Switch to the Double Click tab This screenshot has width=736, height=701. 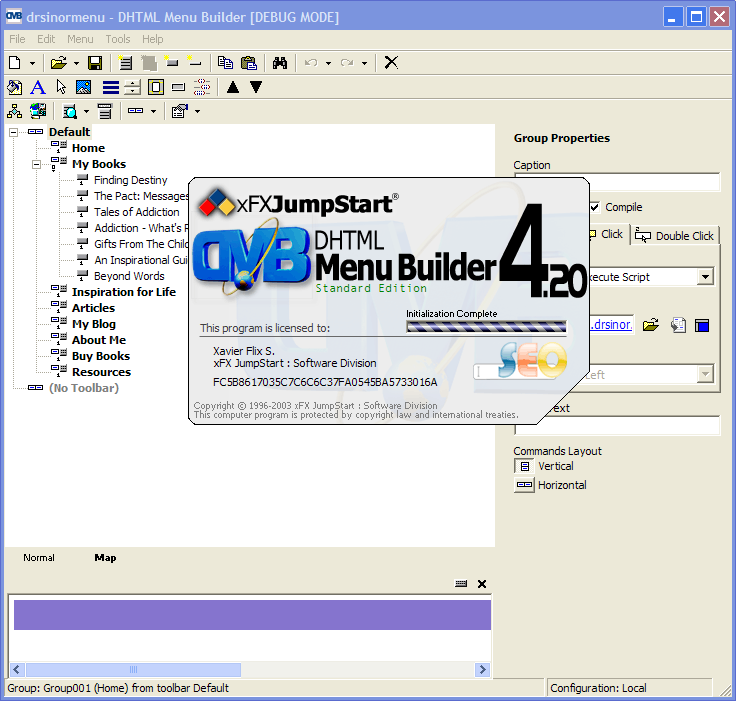click(x=675, y=236)
